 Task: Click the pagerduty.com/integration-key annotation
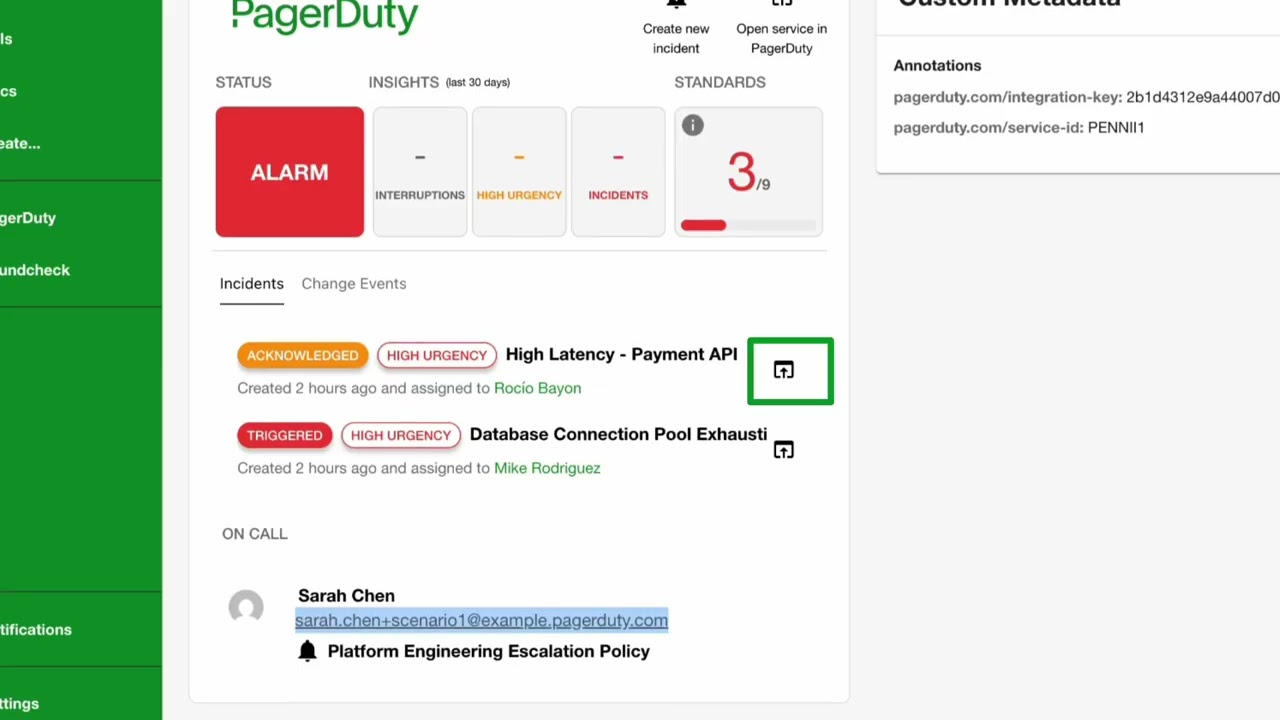[1086, 97]
